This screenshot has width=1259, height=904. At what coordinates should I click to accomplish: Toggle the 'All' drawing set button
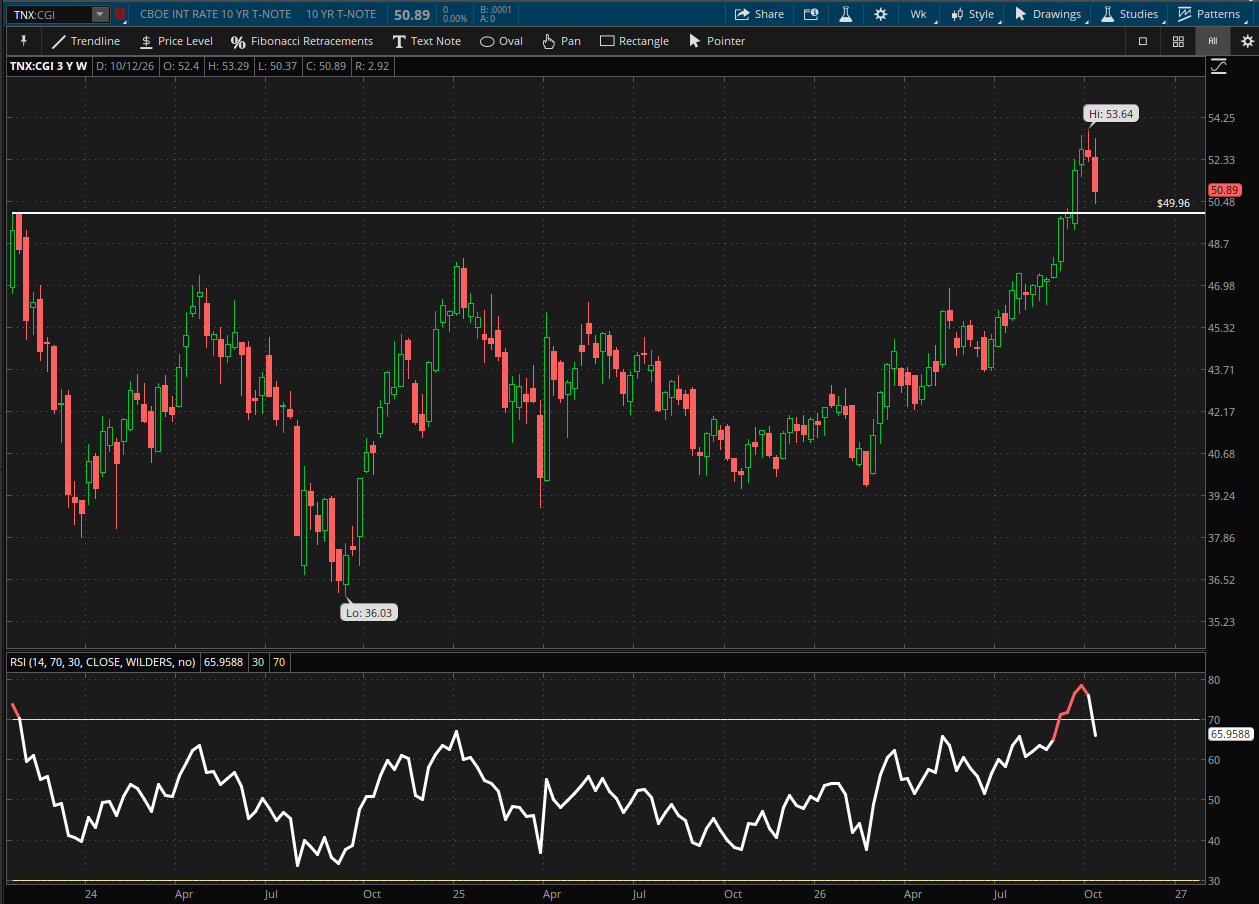(x=1212, y=41)
